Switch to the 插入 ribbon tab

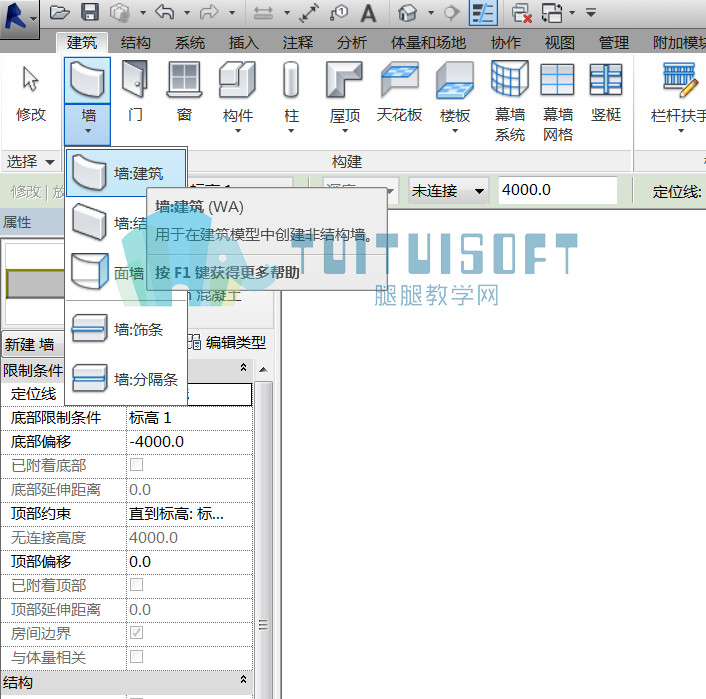244,43
